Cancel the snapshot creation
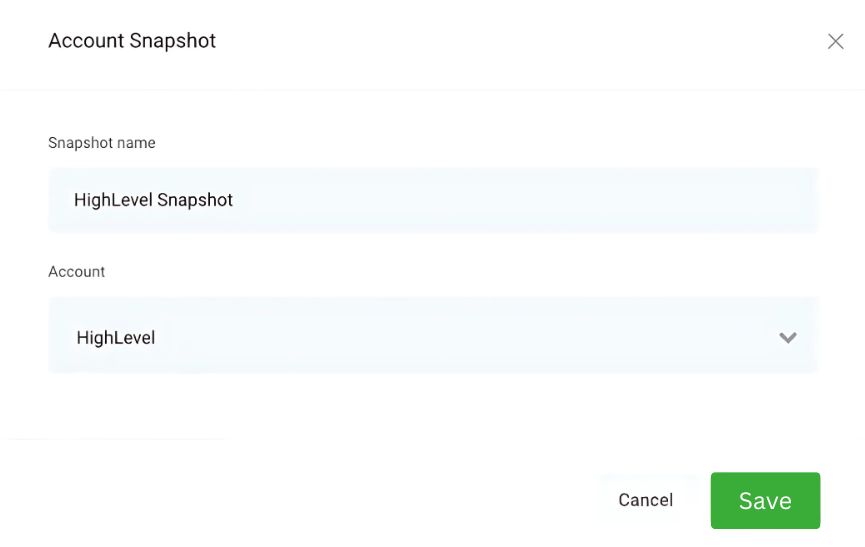The height and width of the screenshot is (547, 865). click(x=645, y=500)
